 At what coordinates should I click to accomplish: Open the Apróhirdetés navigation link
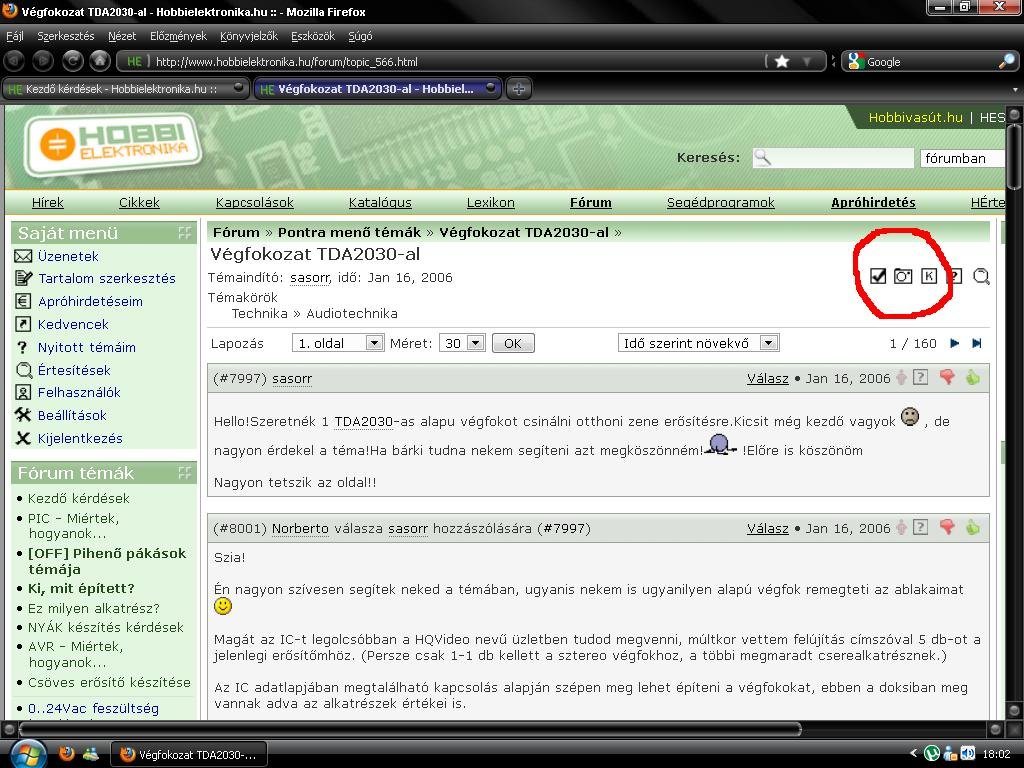873,202
